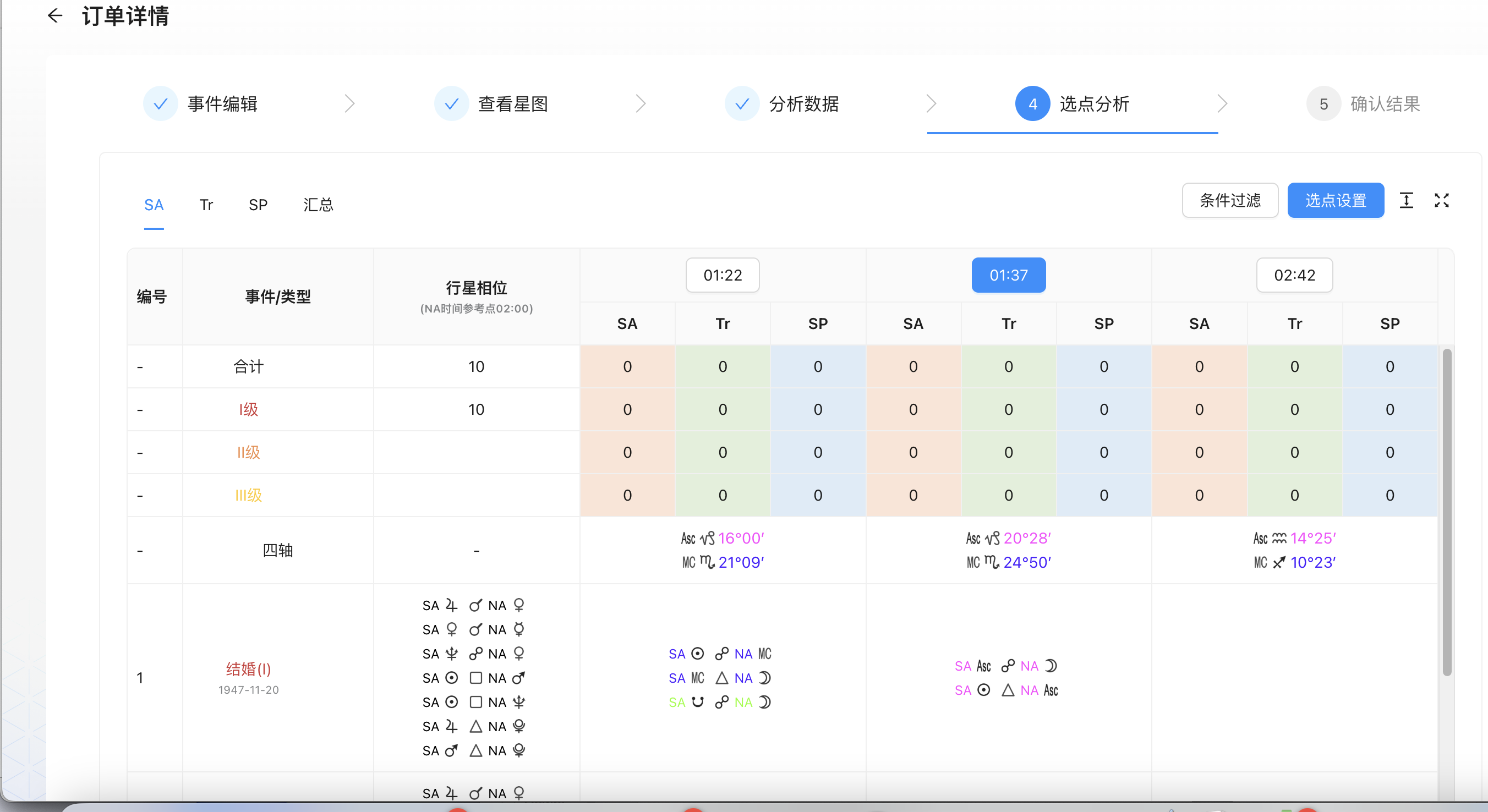The image size is (1488, 812).
Task: Click the 选点设置 button
Action: coord(1335,200)
